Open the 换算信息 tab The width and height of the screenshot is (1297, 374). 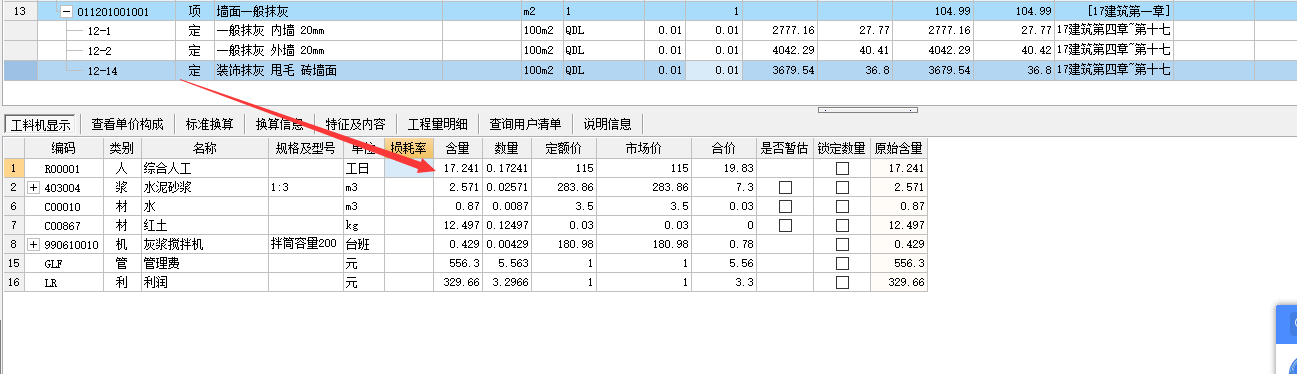tap(279, 125)
